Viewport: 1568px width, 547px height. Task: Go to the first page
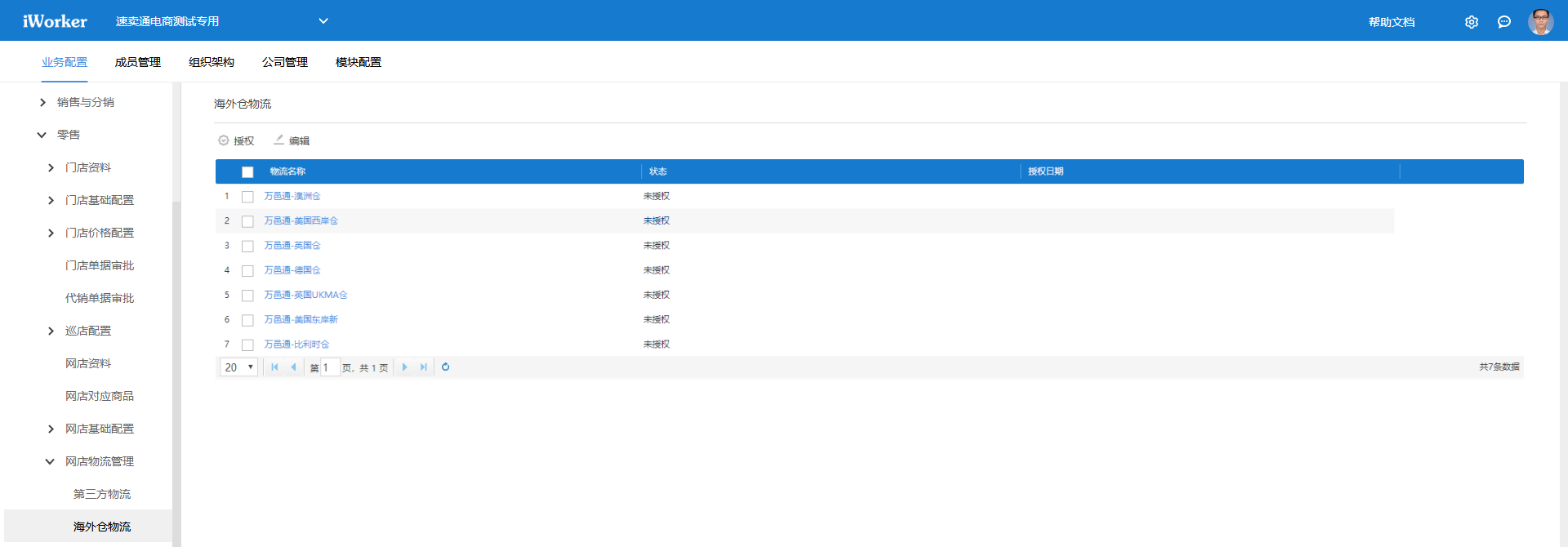pyautogui.click(x=274, y=367)
